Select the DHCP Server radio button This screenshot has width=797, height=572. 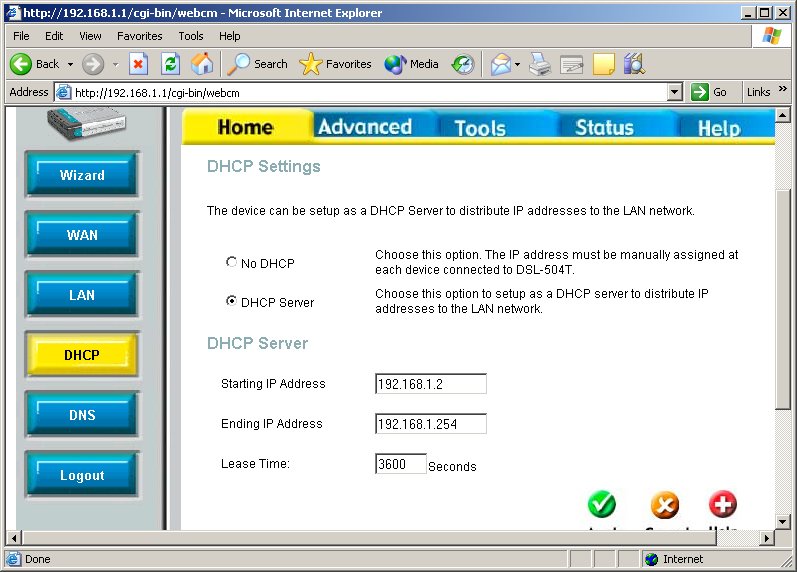231,301
